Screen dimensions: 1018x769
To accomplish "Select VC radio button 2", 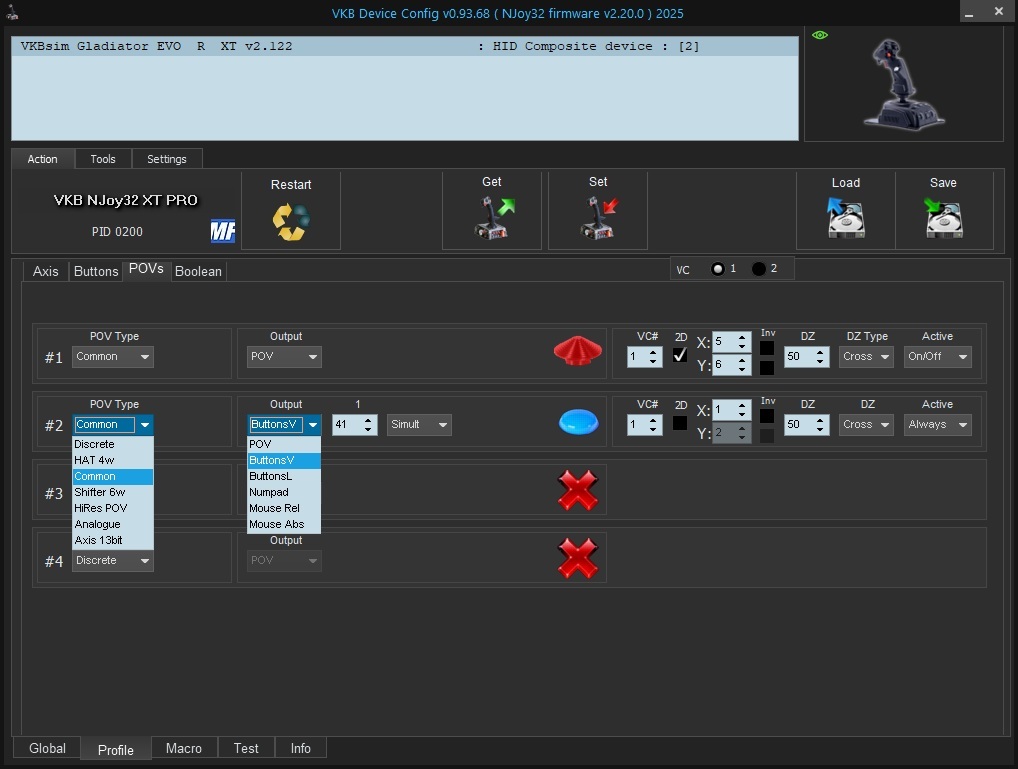I will click(758, 269).
